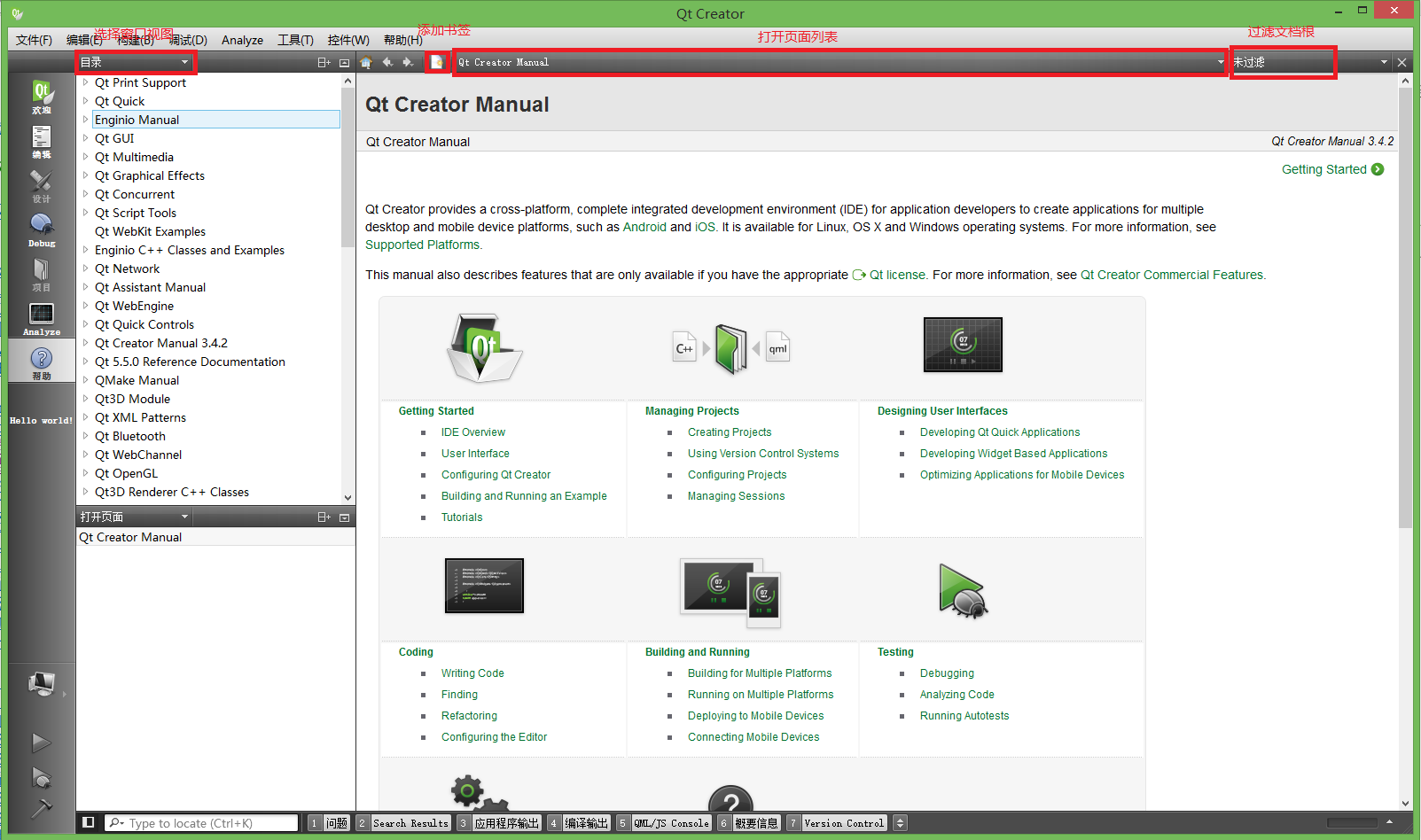
Task: Open the side panel view dropdown 目录
Action: 135,62
